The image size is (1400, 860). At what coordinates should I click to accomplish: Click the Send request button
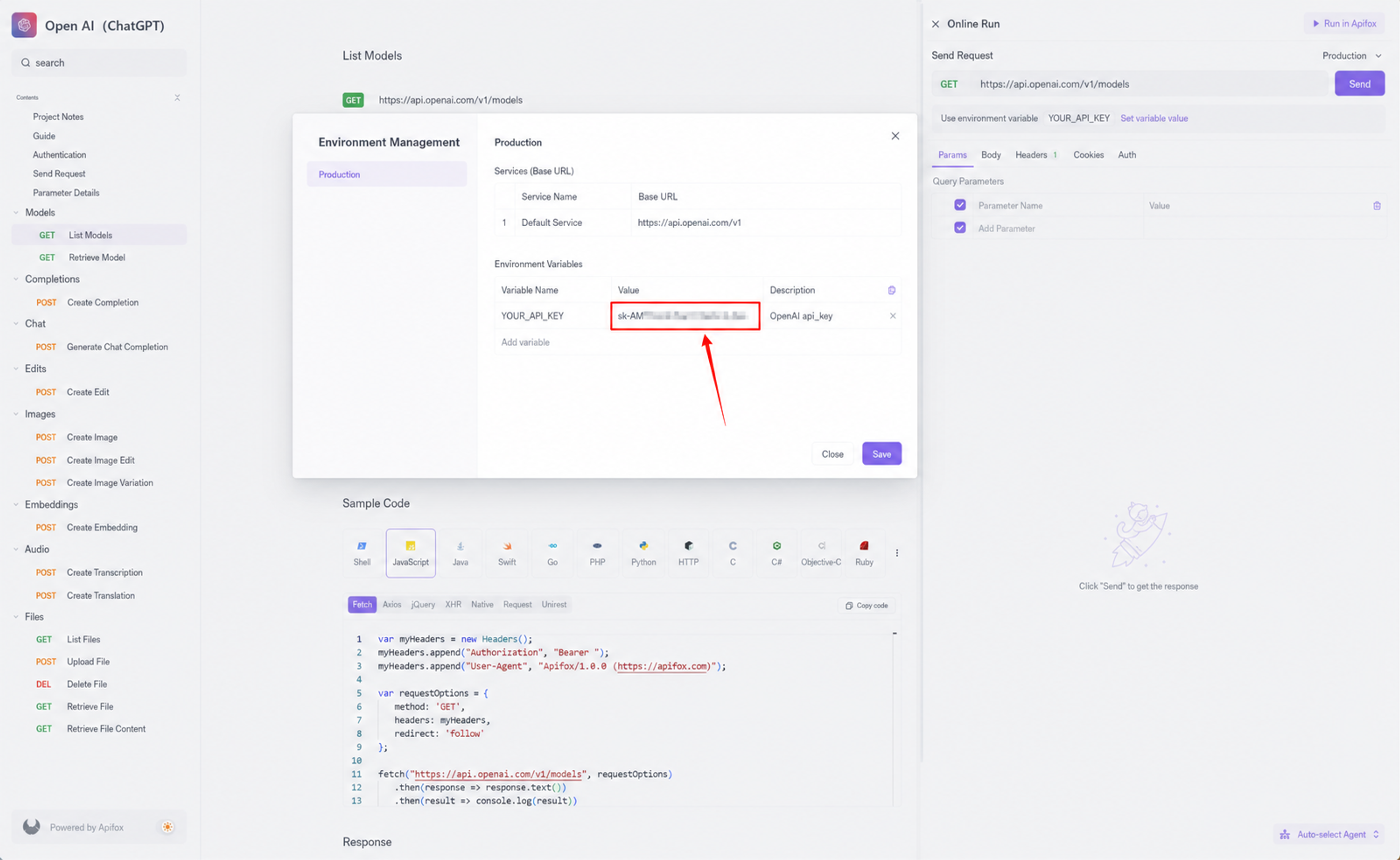click(x=1359, y=84)
